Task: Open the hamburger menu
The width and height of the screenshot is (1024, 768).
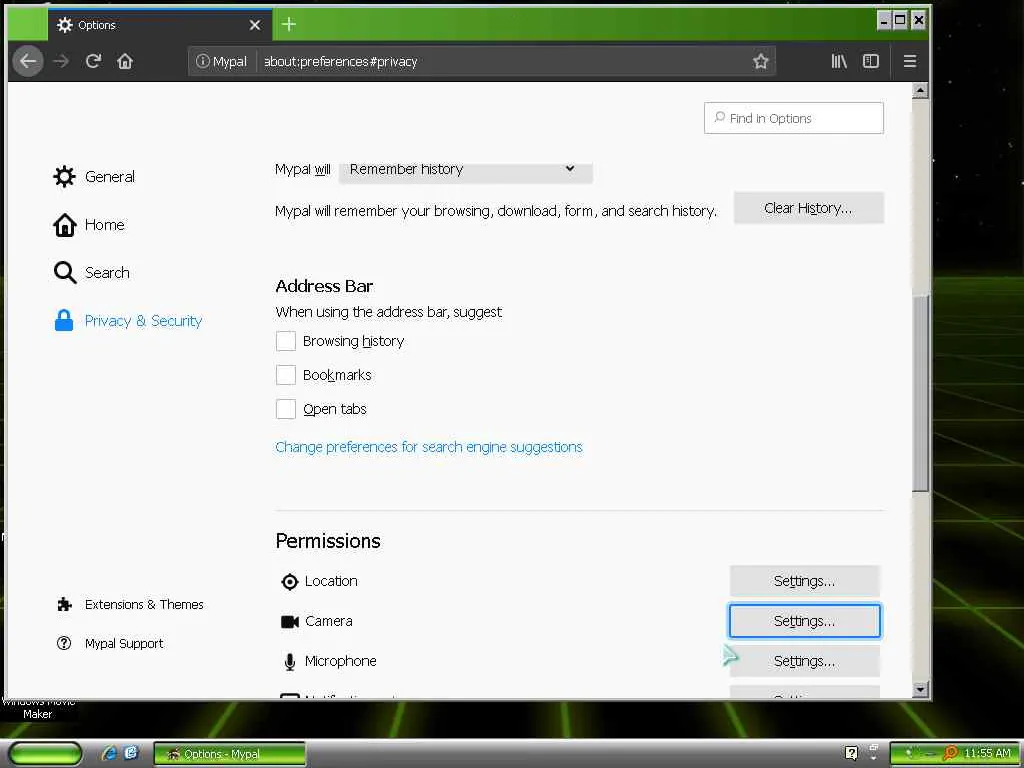Action: 910,61
